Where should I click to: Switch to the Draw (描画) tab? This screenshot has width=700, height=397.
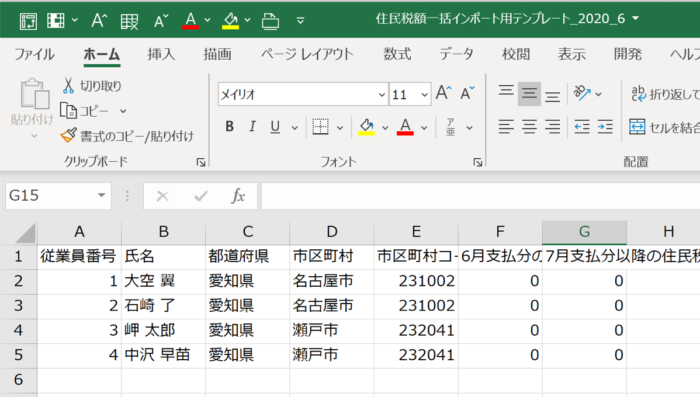[x=217, y=54]
